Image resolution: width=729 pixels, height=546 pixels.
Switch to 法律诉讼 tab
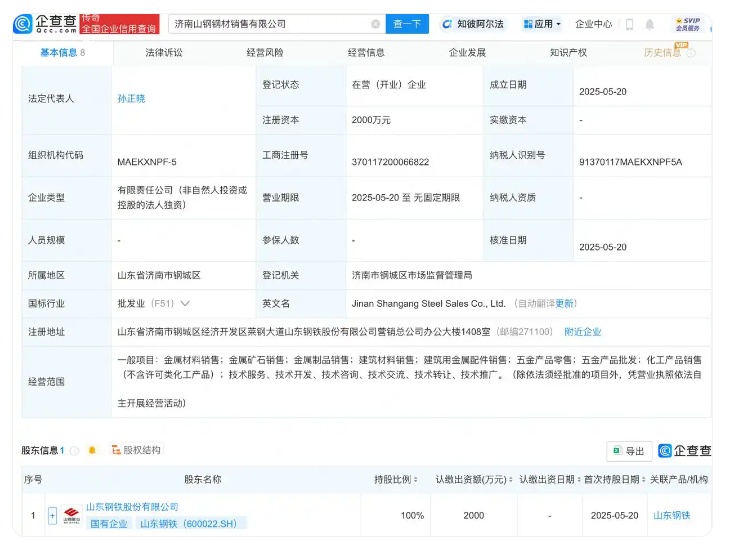coord(164,53)
